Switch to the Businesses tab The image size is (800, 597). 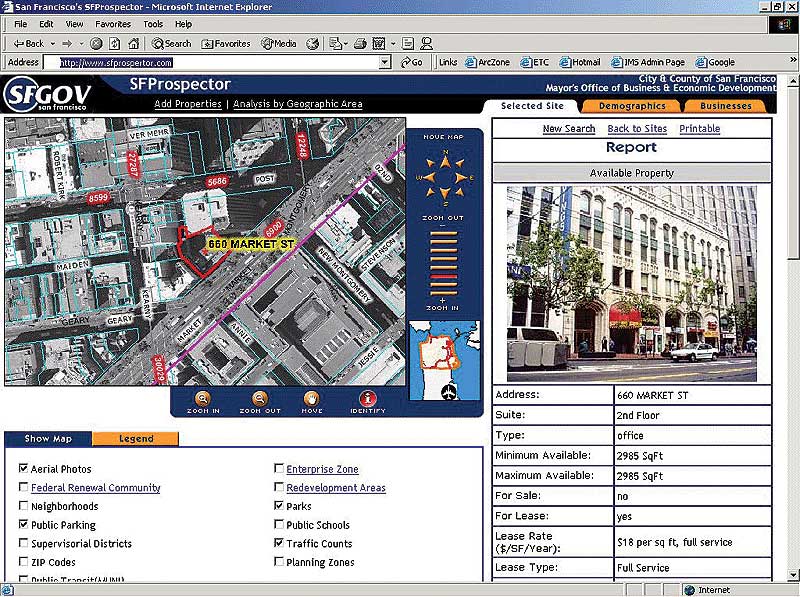tap(725, 106)
